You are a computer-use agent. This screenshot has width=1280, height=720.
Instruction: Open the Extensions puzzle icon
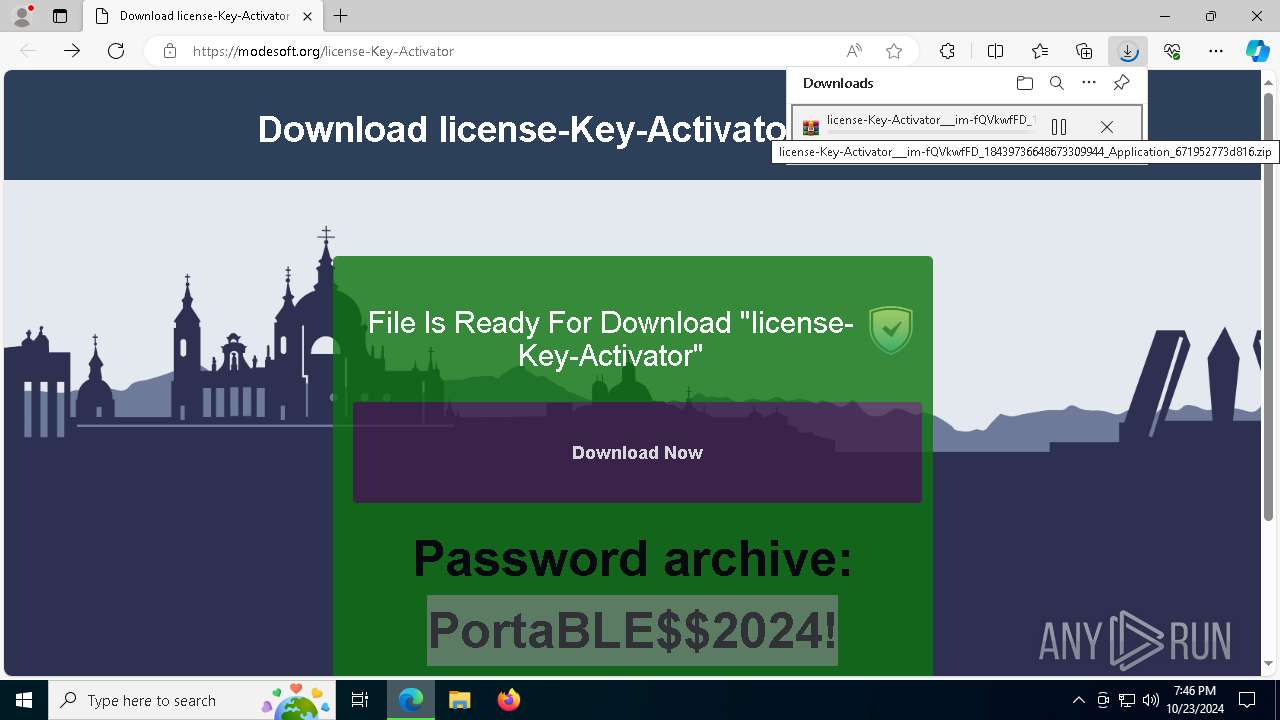[x=947, y=51]
